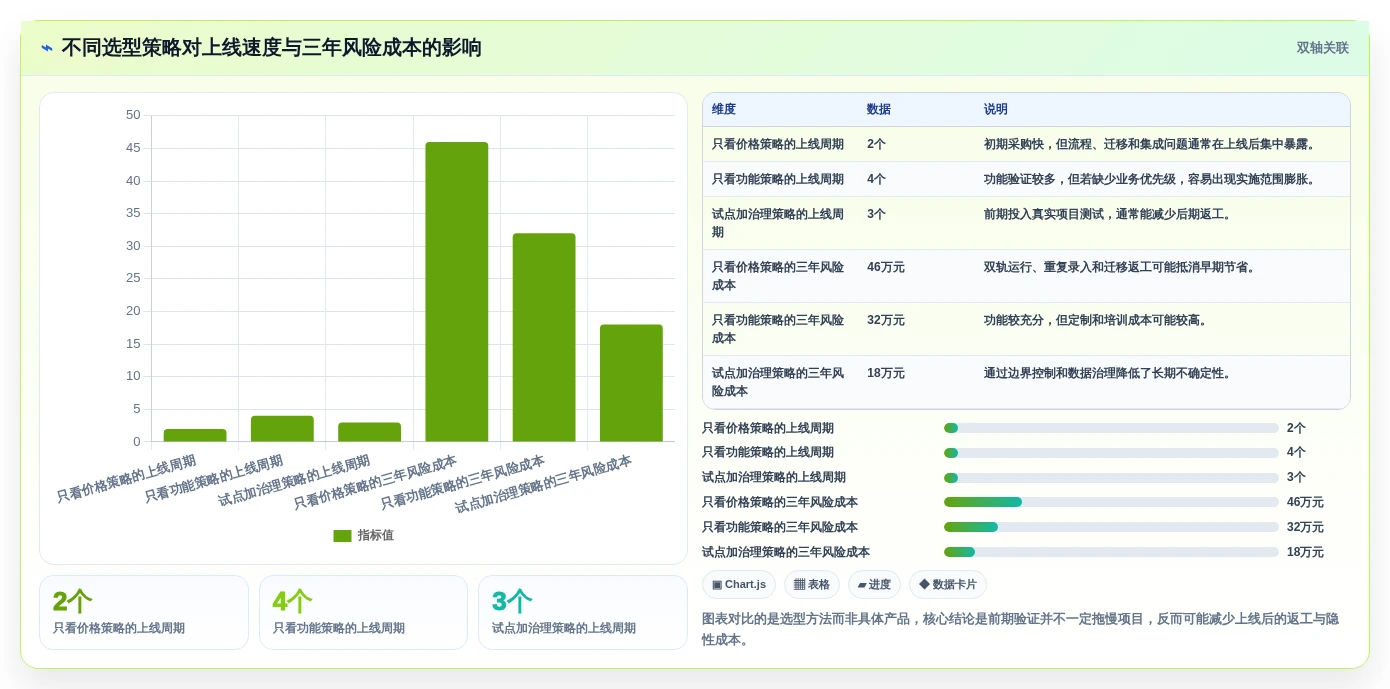Click progress bar for 试点加治理策略的三年风险成本
The image size is (1390, 689).
(1111, 552)
